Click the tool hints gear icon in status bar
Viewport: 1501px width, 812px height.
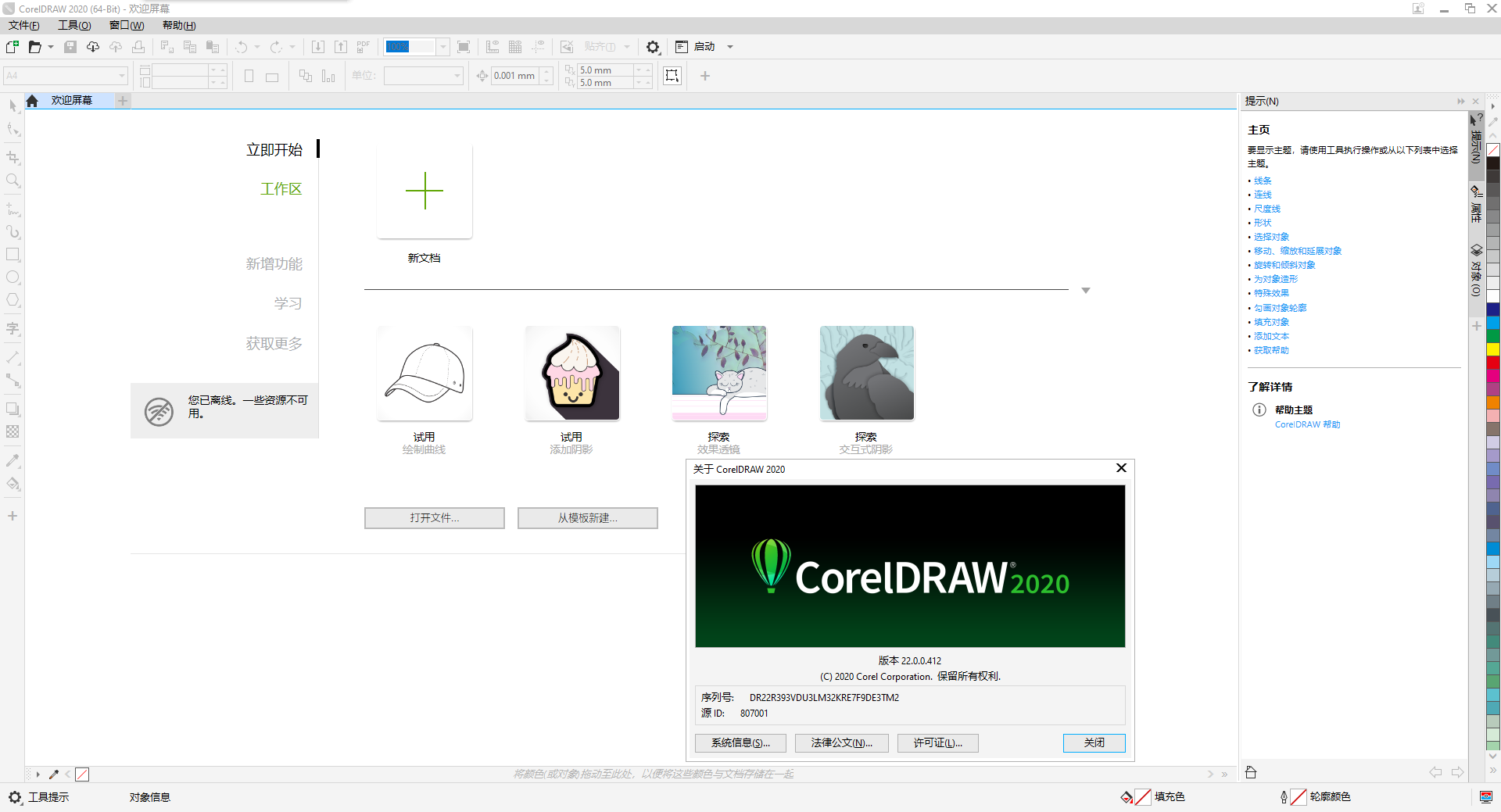coord(15,797)
